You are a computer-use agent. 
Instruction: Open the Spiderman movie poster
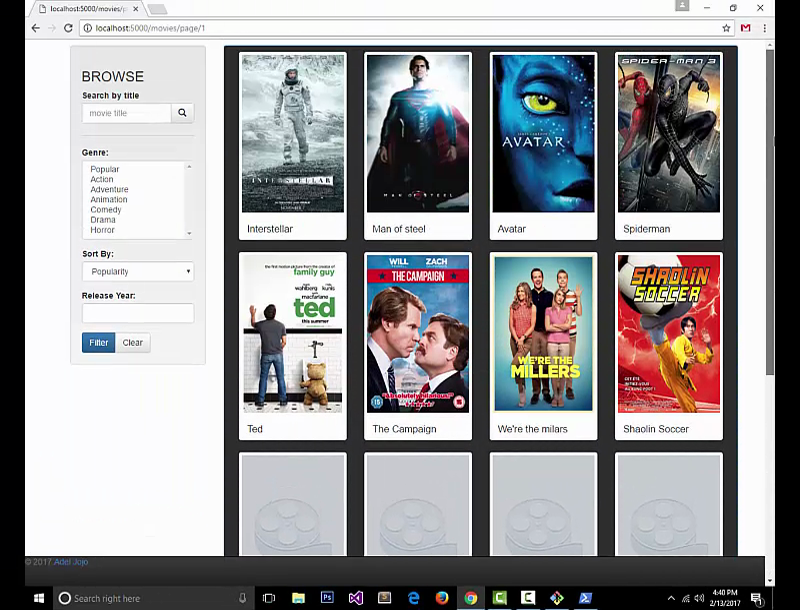[669, 134]
